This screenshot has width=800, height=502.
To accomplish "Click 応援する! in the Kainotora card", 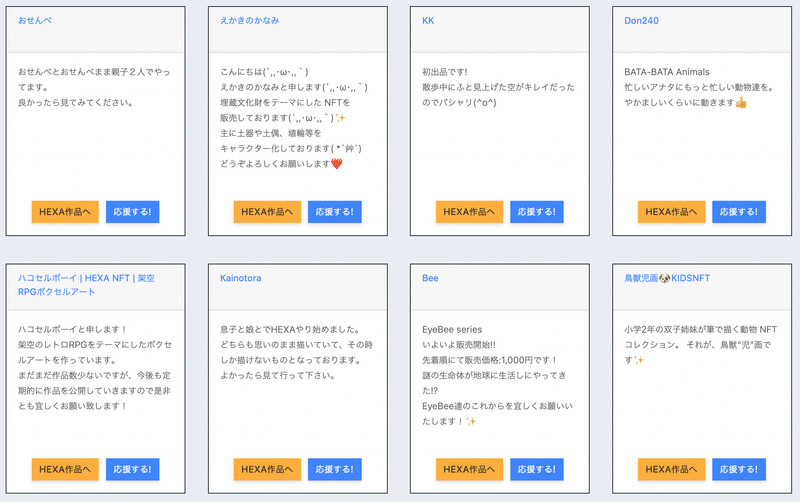I will point(335,469).
